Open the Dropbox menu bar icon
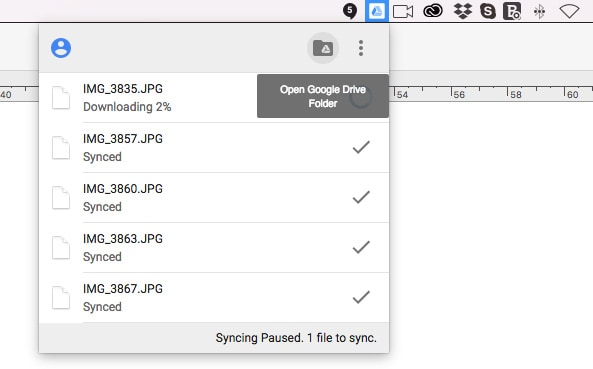 [x=463, y=11]
